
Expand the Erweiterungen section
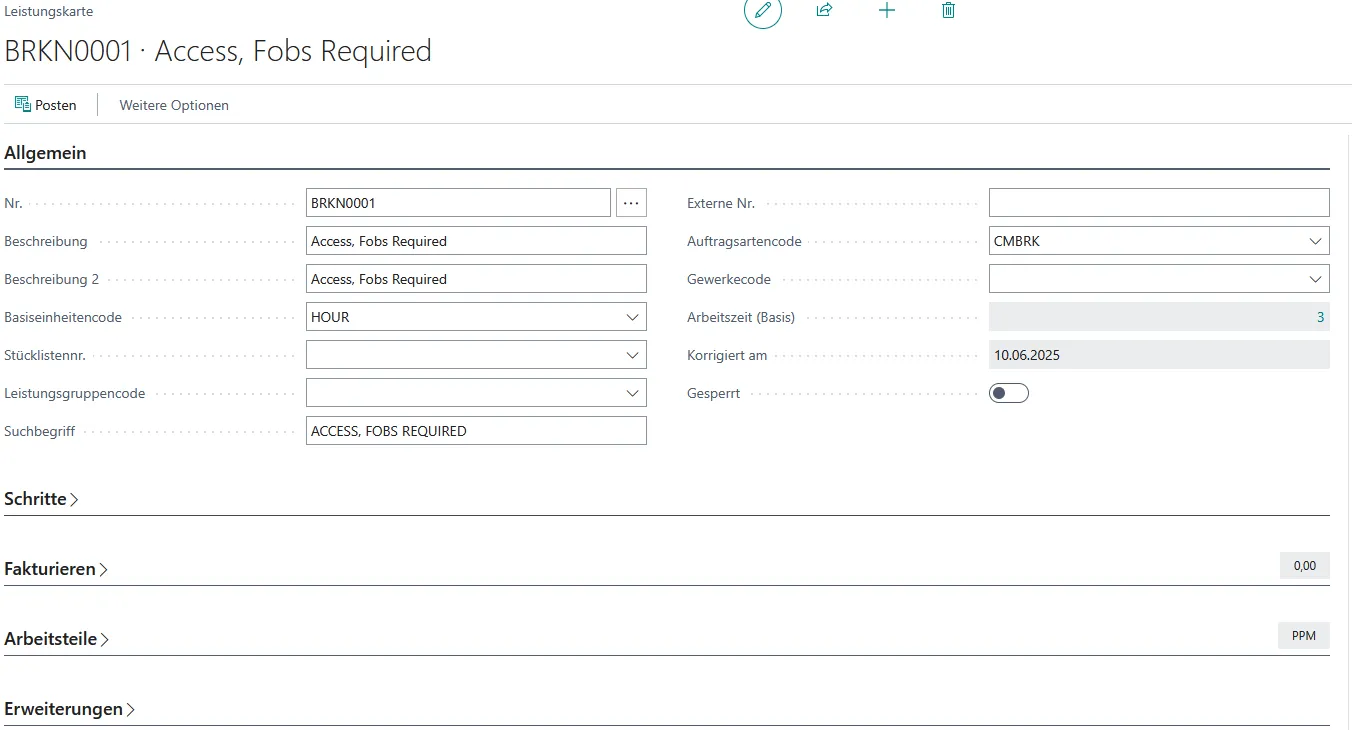[x=70, y=709]
